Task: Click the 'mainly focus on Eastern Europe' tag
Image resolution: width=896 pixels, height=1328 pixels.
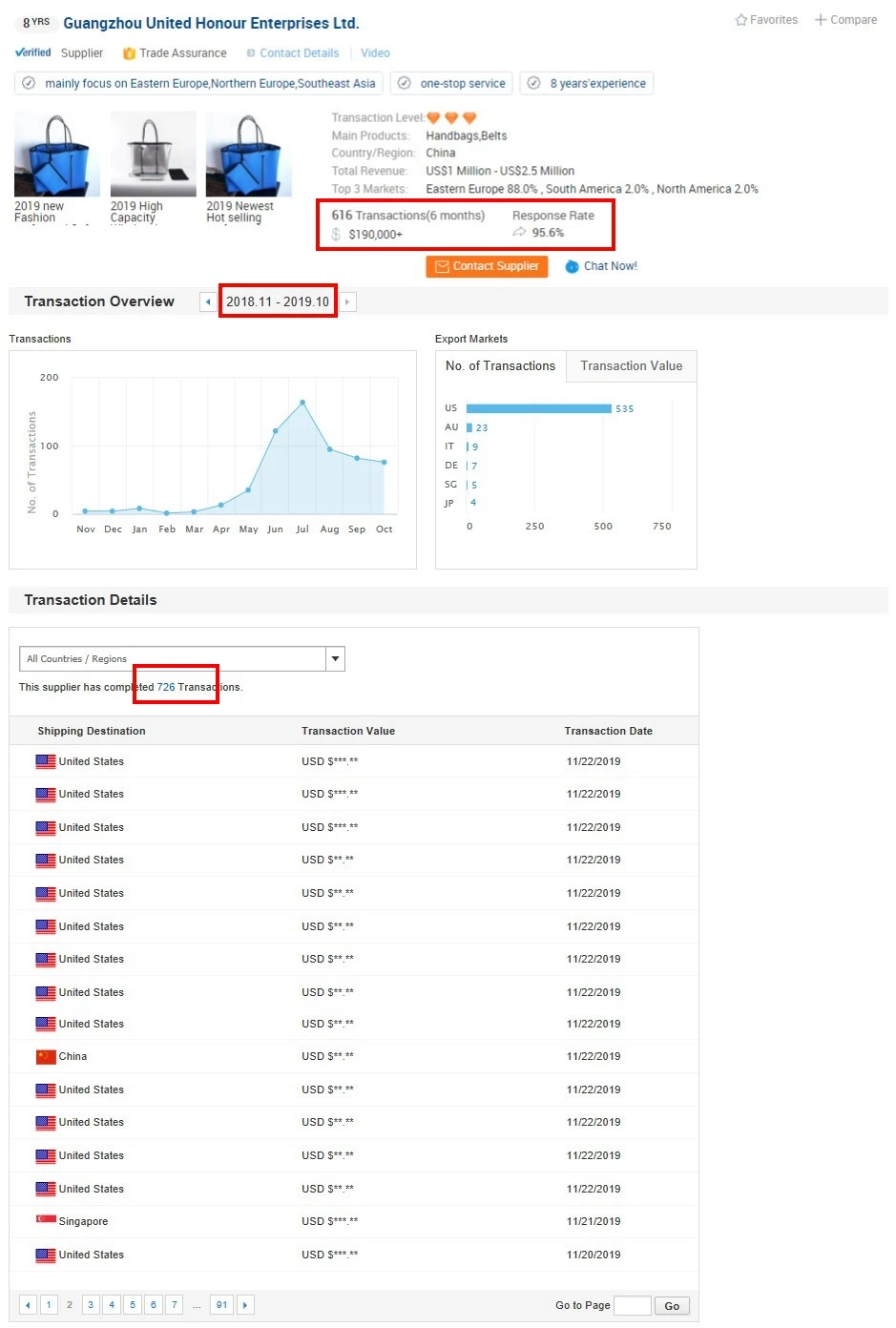Action: (x=198, y=84)
